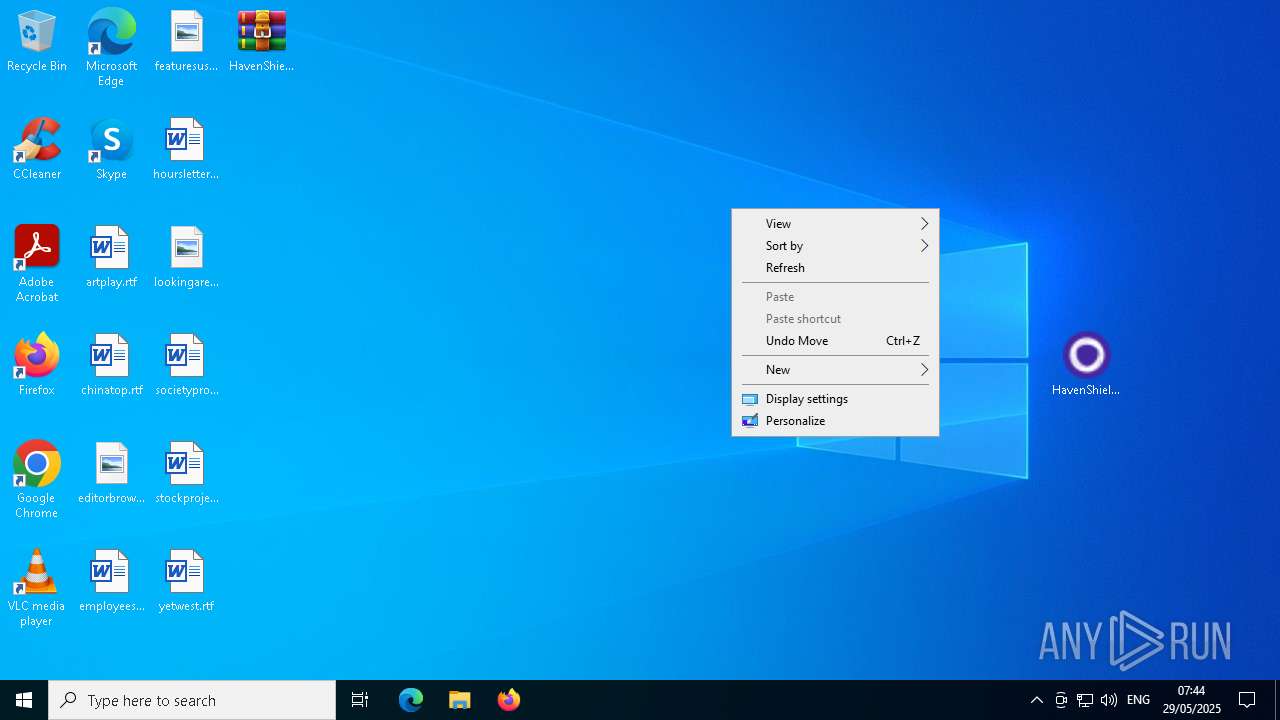The width and height of the screenshot is (1280, 720).
Task: Launch Firefox from the taskbar
Action: [509, 700]
